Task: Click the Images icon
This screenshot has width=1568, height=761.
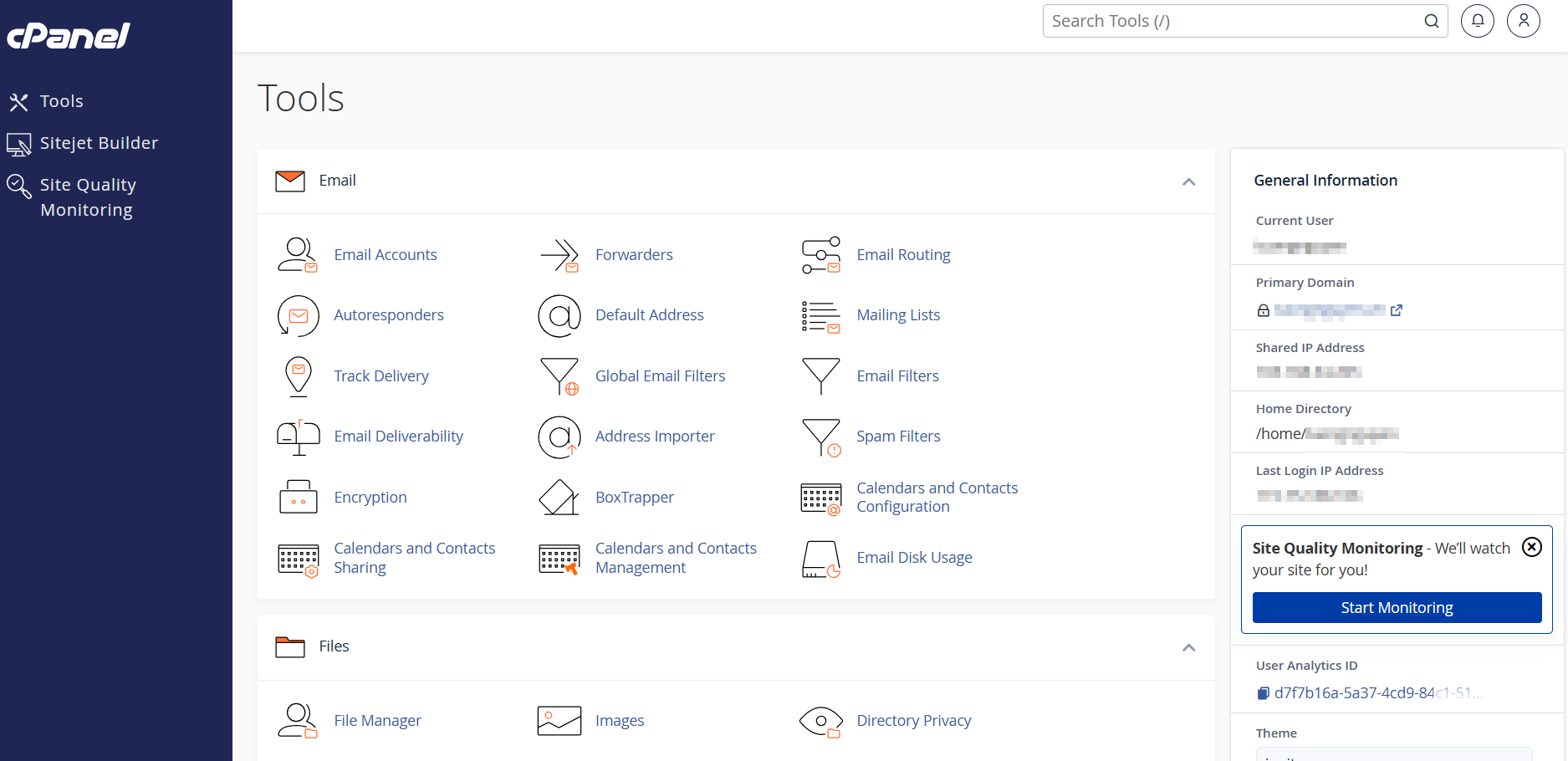Action: click(559, 721)
